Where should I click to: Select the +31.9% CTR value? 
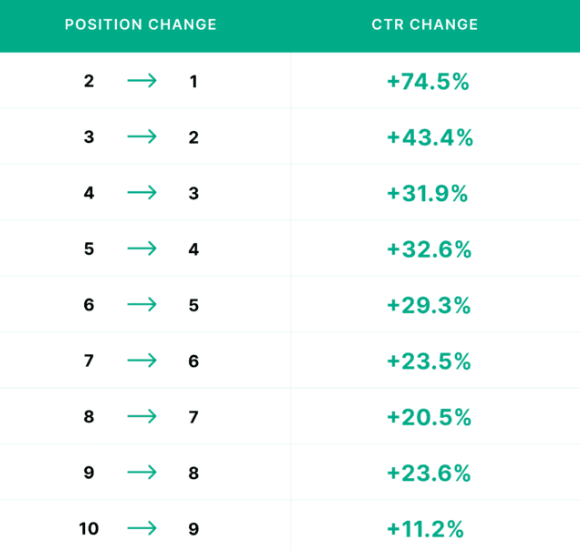[x=428, y=193]
